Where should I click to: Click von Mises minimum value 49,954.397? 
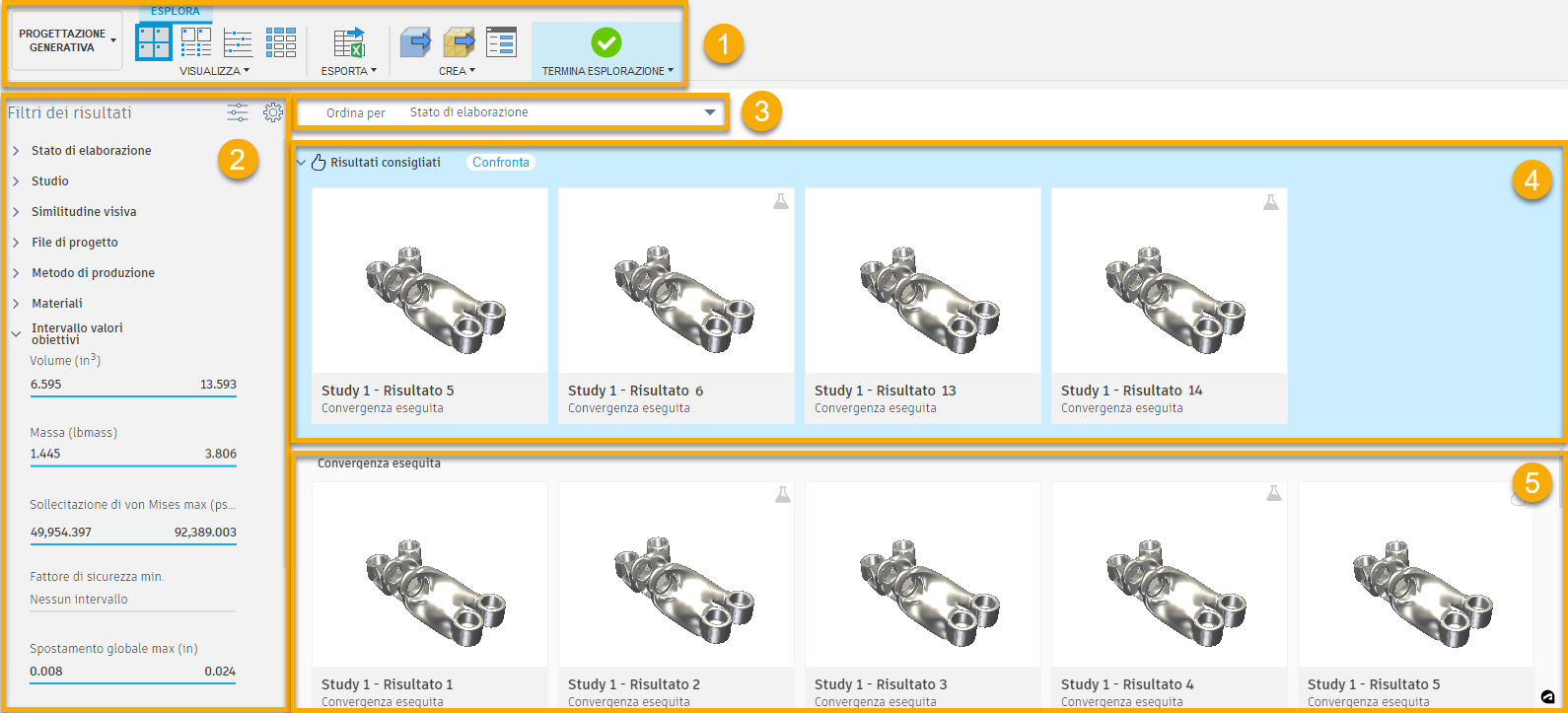tap(61, 533)
